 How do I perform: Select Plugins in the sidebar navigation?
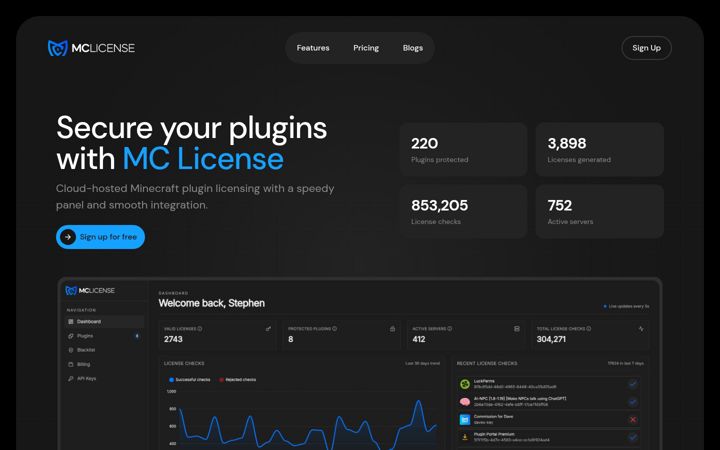[x=105, y=336]
